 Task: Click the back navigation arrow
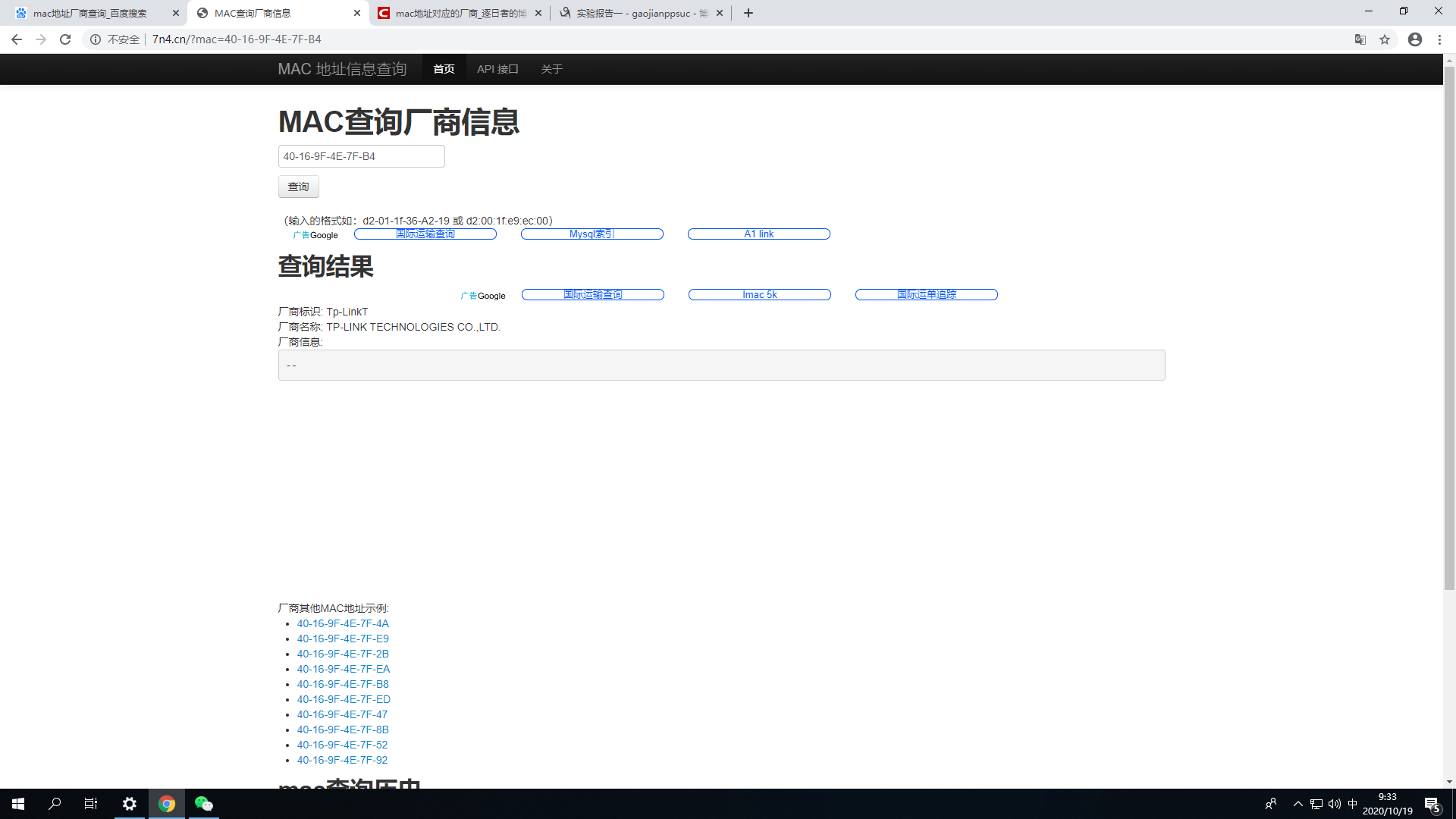[x=17, y=39]
